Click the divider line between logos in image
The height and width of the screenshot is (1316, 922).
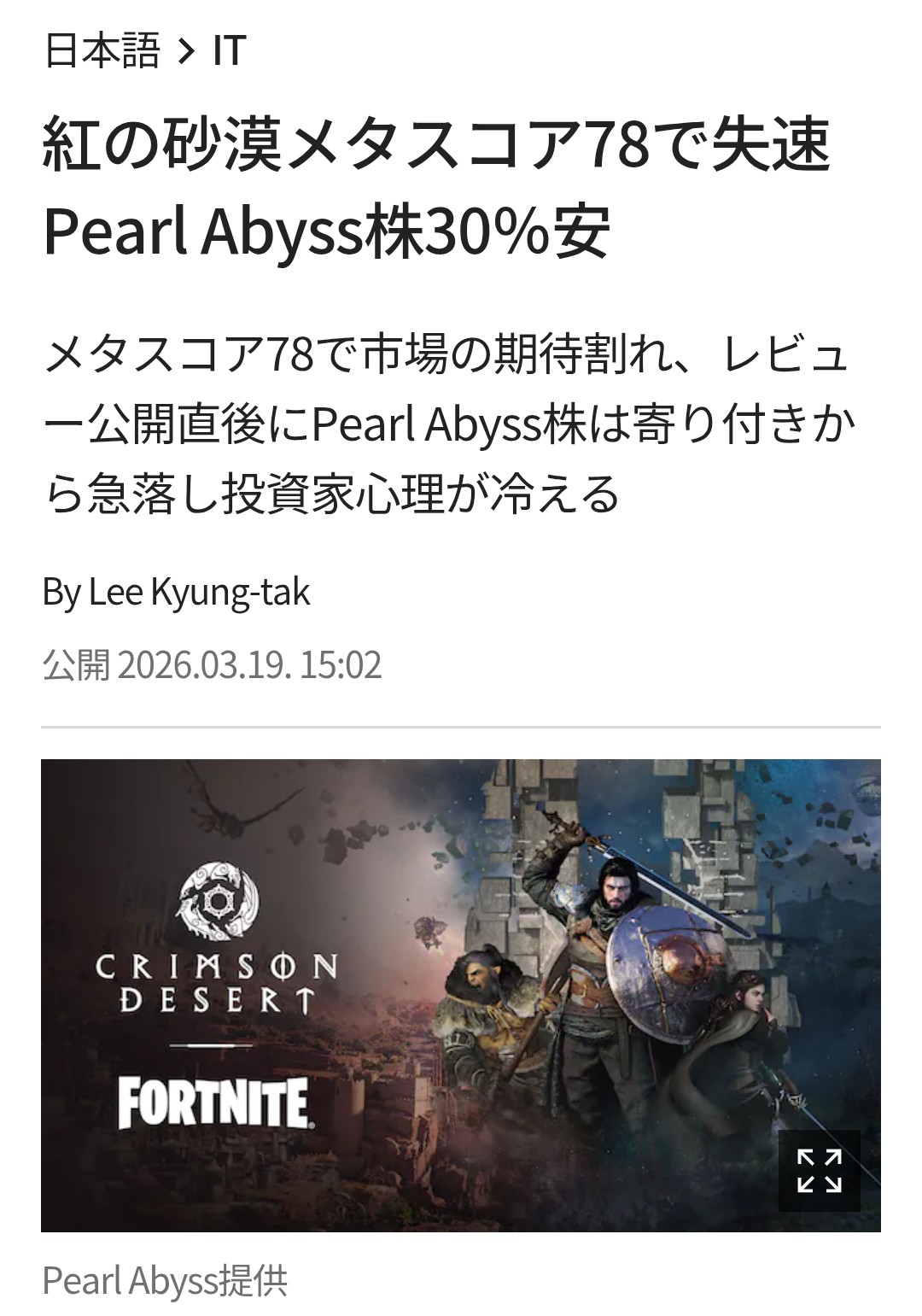click(x=212, y=1045)
